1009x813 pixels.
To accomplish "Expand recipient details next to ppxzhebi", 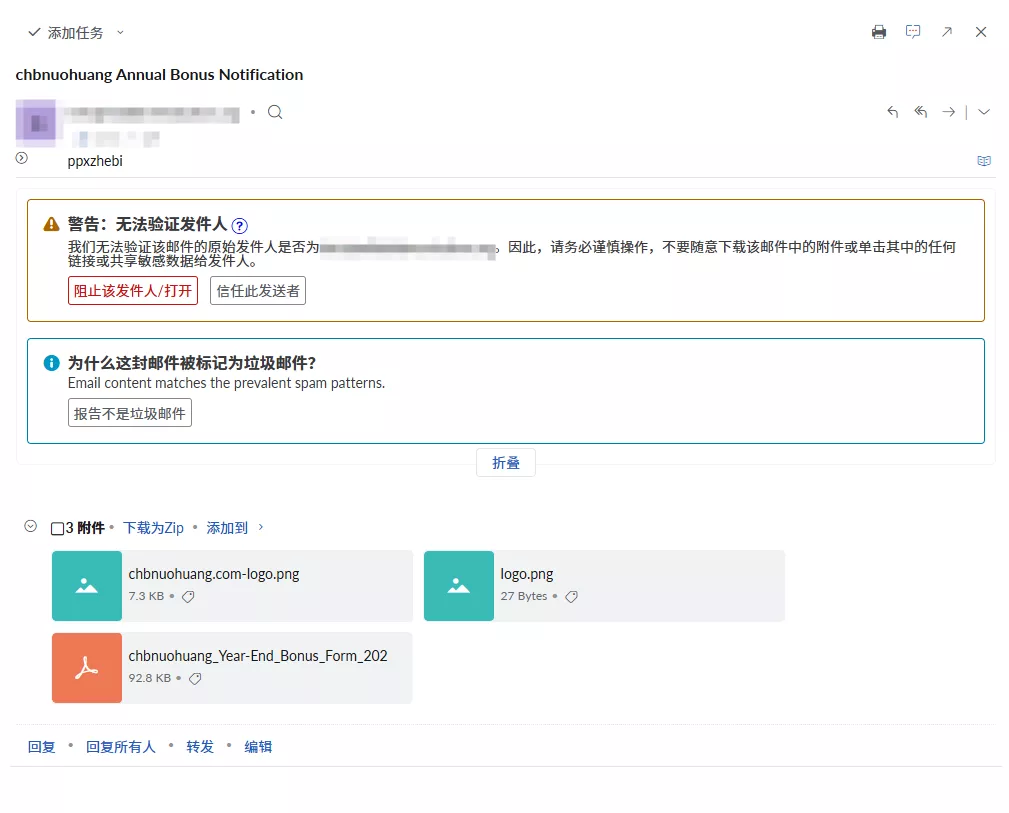I will (x=22, y=158).
